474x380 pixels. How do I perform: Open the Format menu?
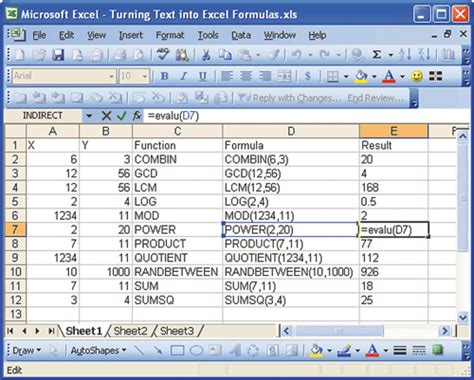pyautogui.click(x=170, y=35)
